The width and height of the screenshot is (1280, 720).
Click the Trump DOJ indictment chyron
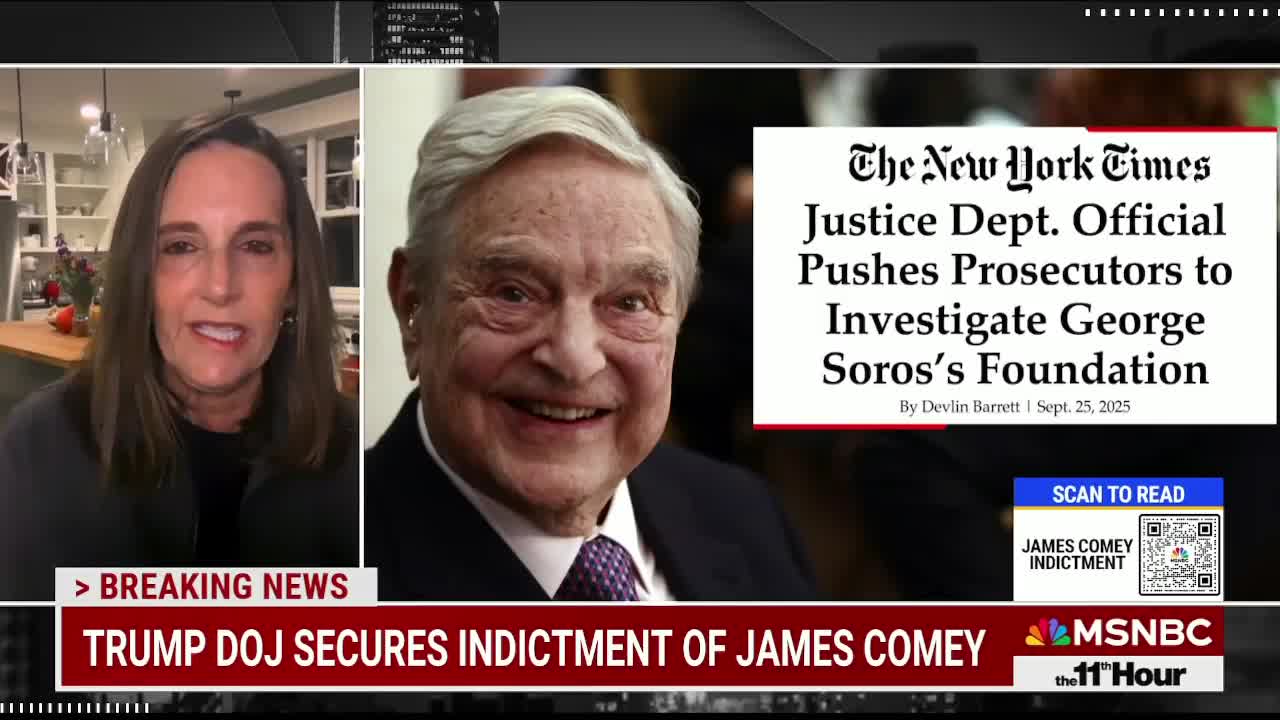535,649
